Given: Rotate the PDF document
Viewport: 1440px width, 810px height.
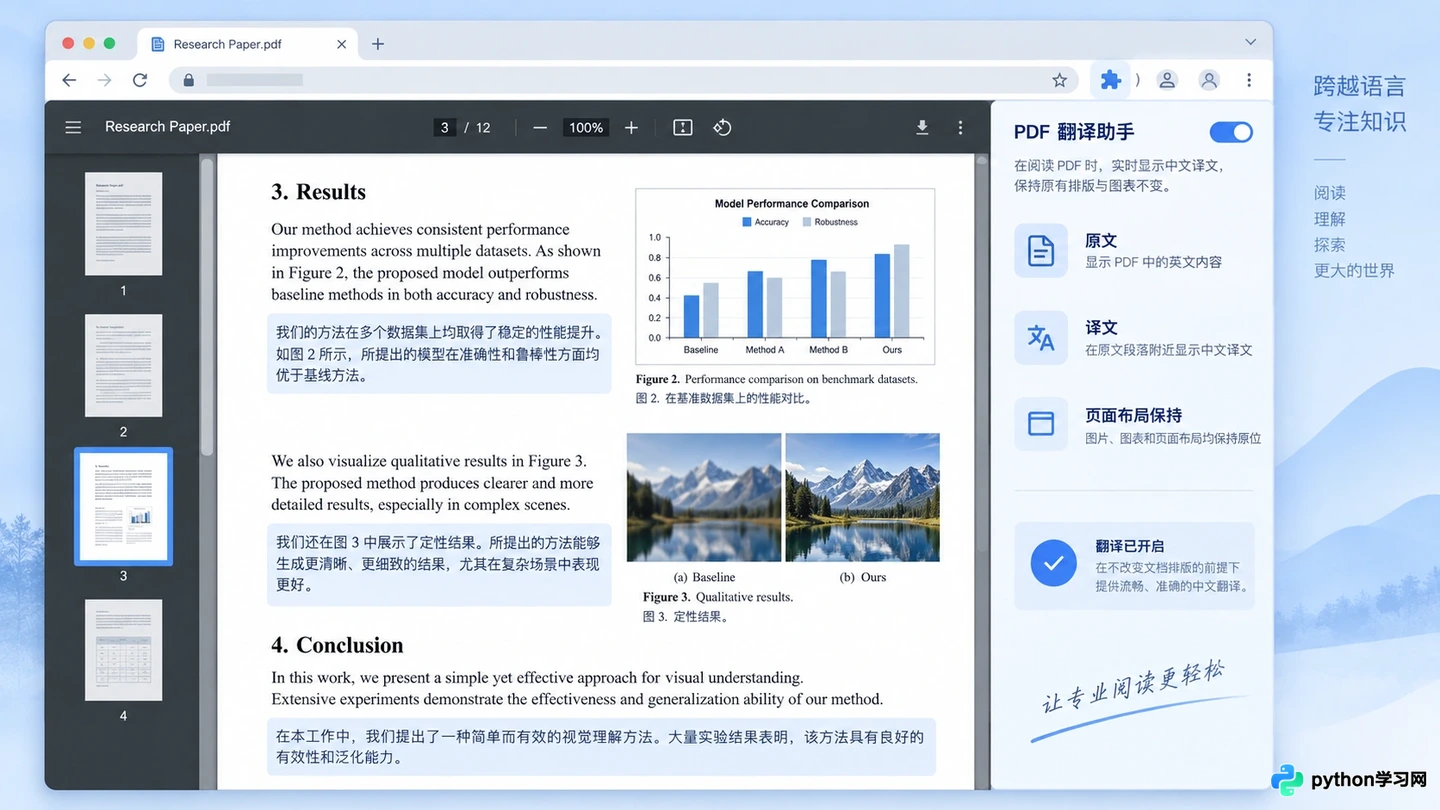Looking at the screenshot, I should 722,127.
